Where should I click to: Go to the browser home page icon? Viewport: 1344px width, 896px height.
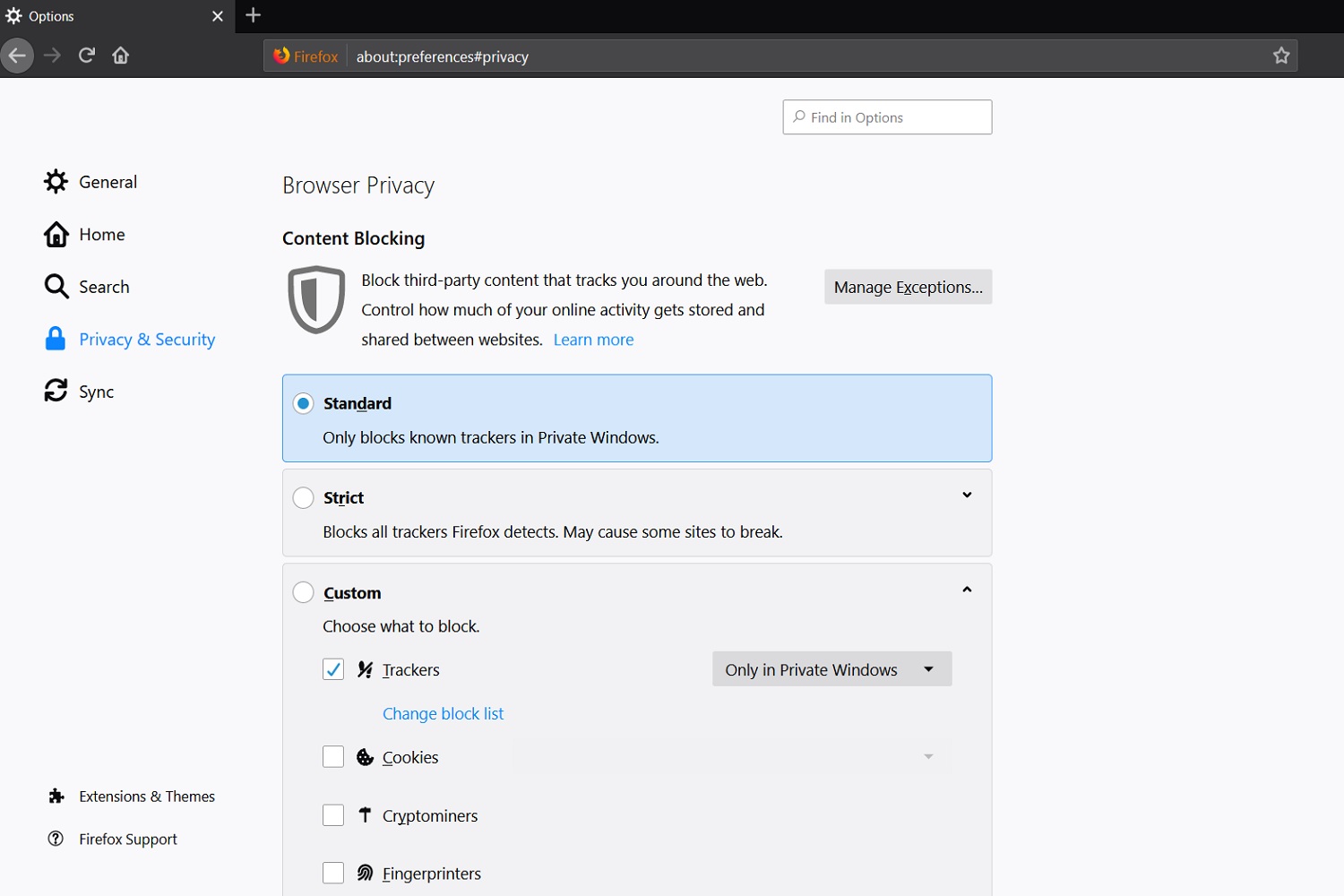point(121,56)
